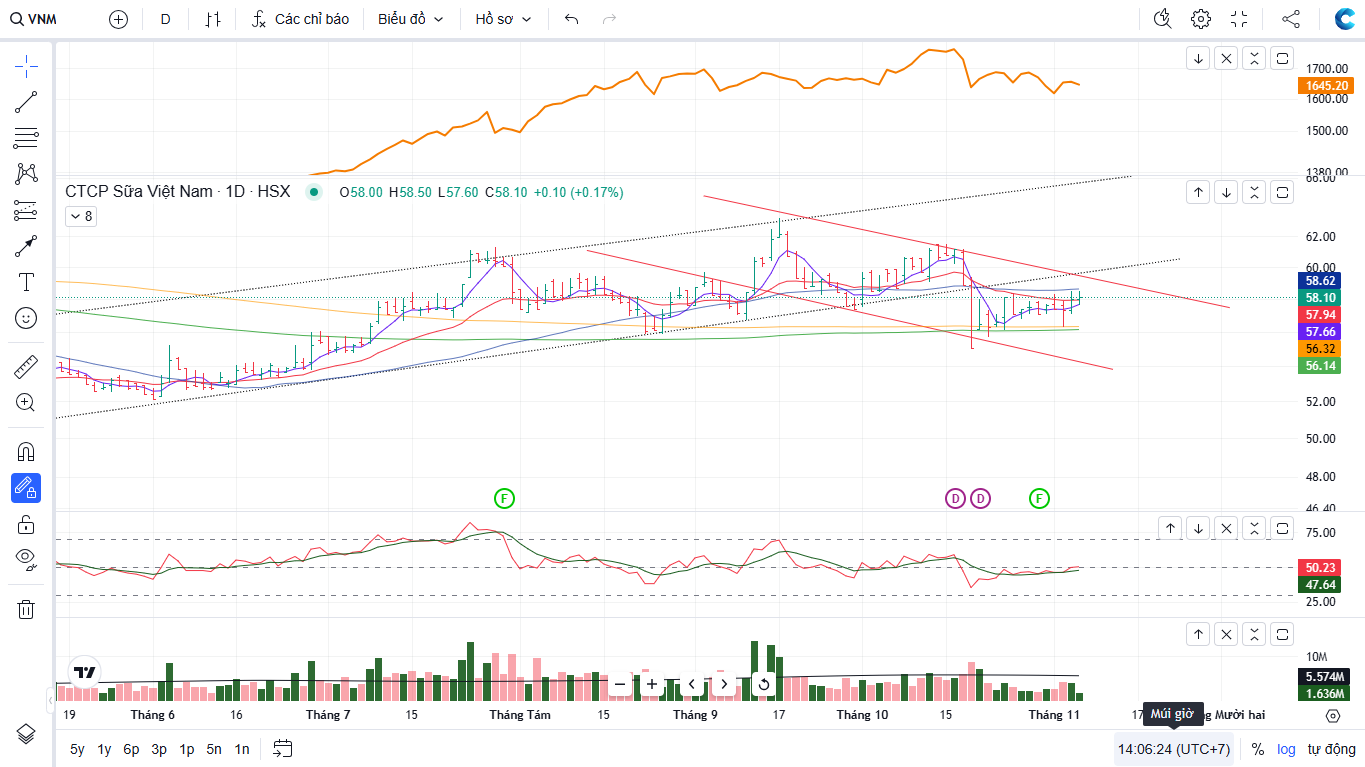Open the Hồ sơ dropdown menu
This screenshot has height=767, width=1365.
(x=503, y=19)
